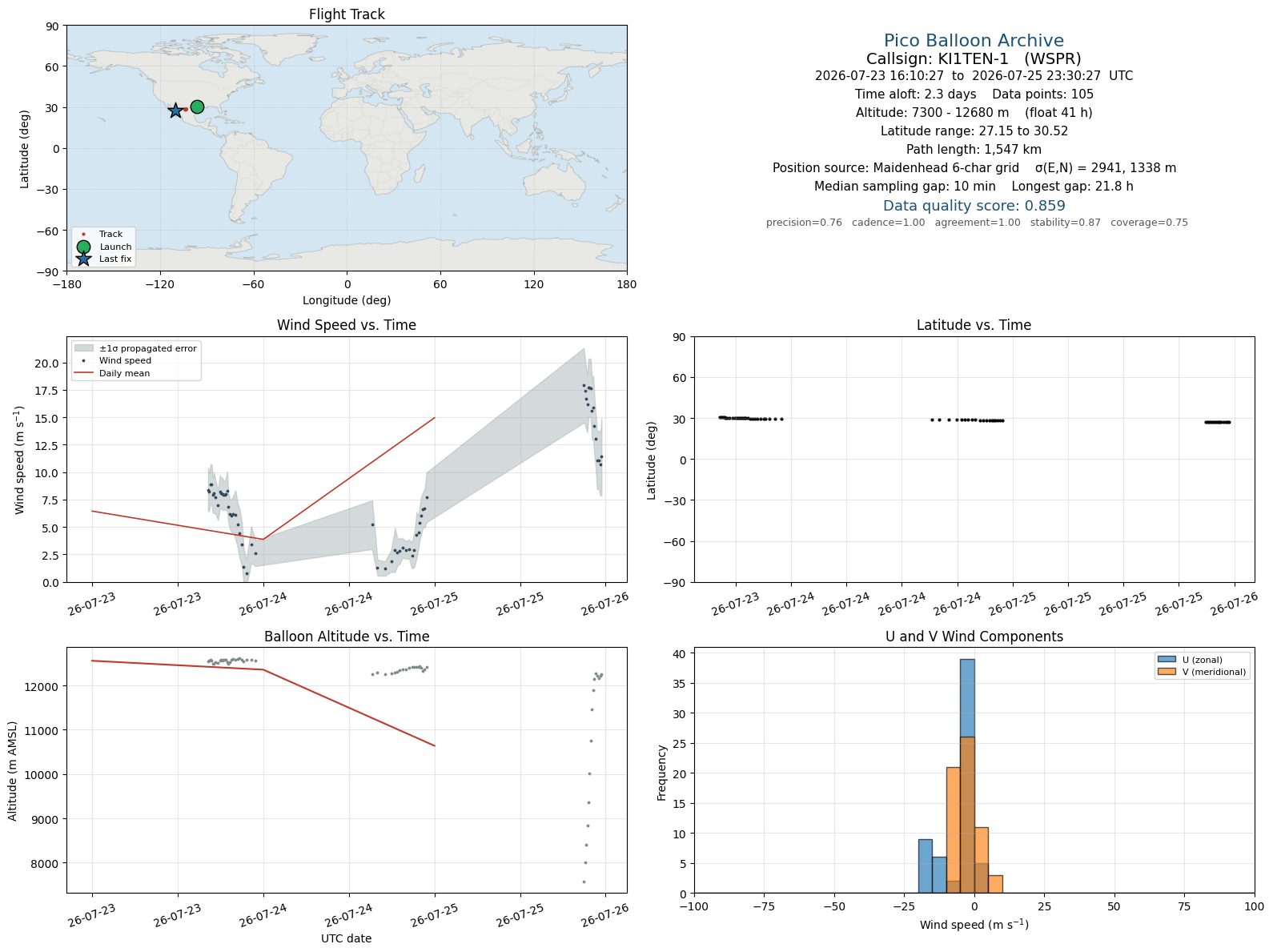Image resolution: width=1273 pixels, height=952 pixels.
Task: Click the "Latitude range: 27.15 to 30.52" line
Action: [x=974, y=131]
